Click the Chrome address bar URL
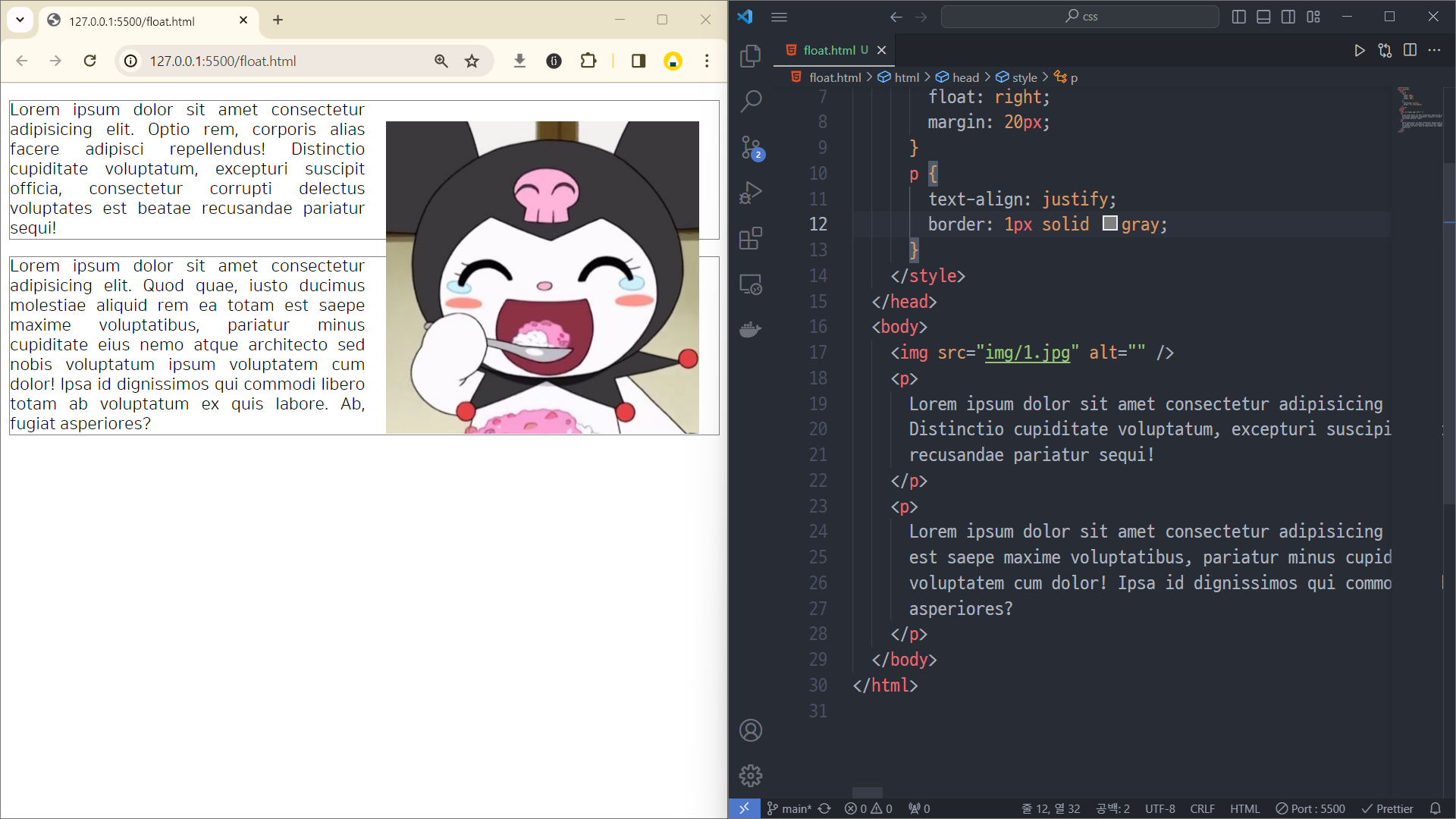Screen dimensions: 1456x819 coord(223,61)
